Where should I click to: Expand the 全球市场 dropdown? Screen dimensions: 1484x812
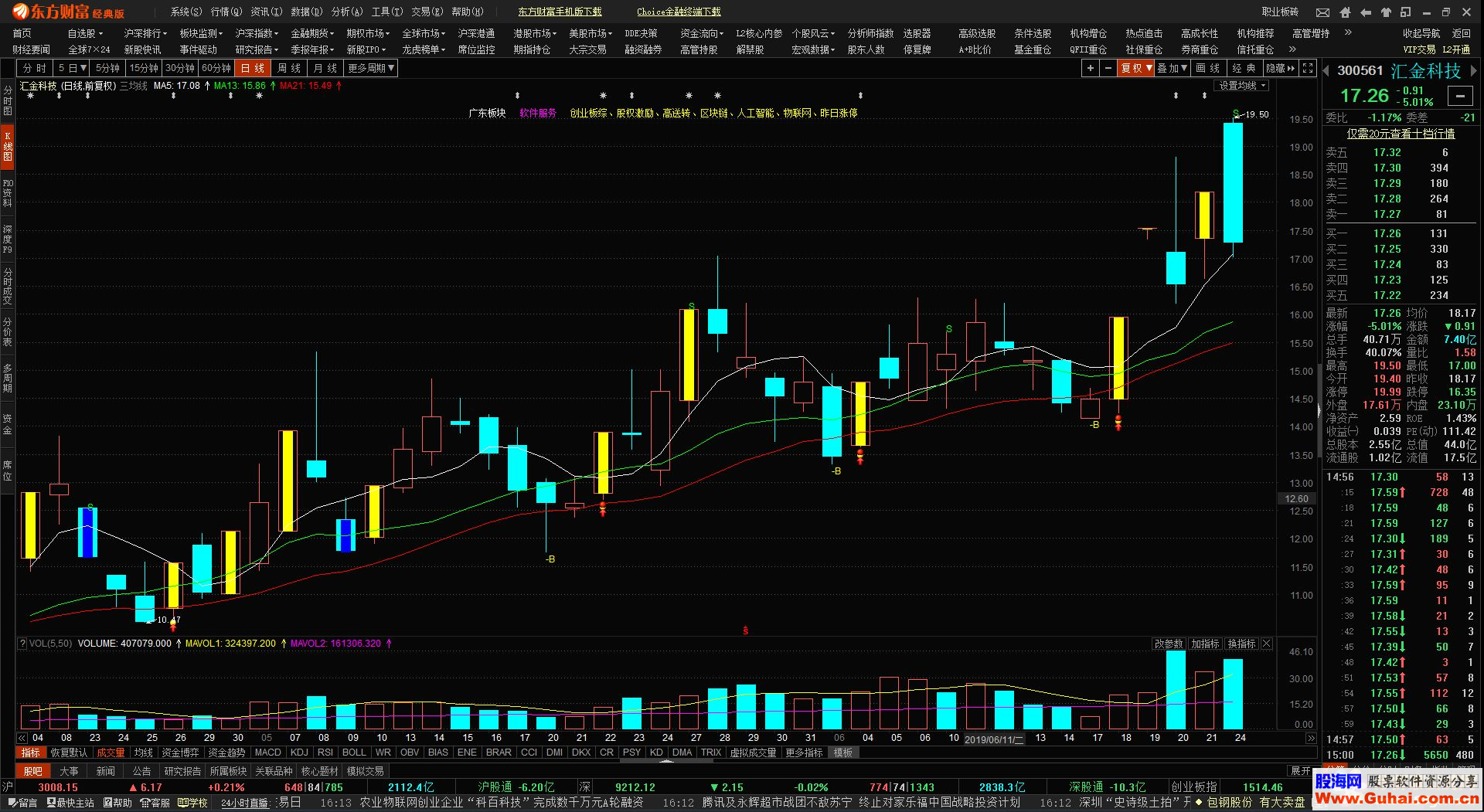coord(424,33)
